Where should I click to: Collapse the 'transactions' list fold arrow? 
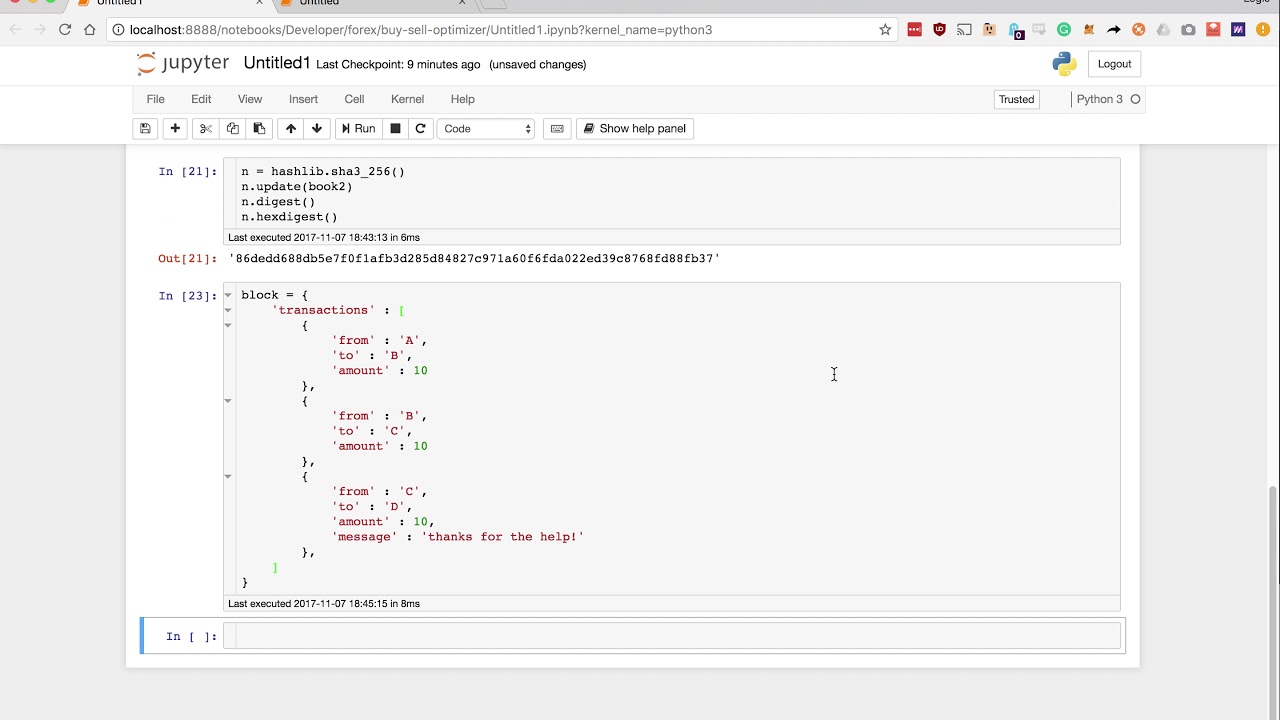click(x=228, y=310)
